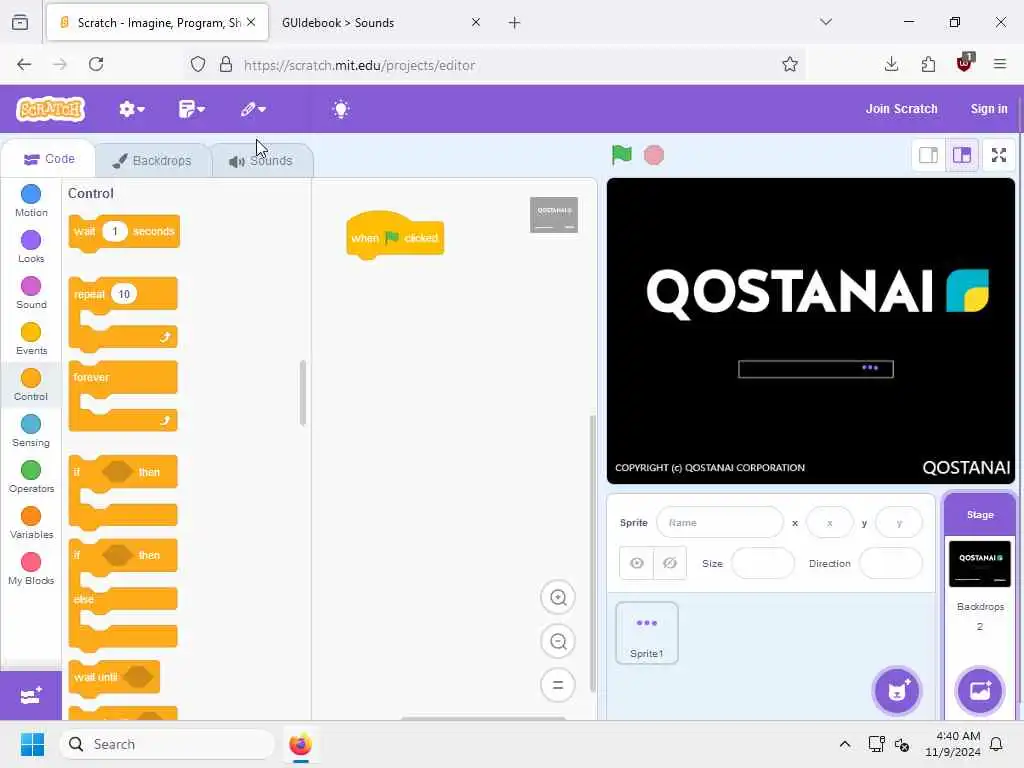Switch to the Backdrops tab
The image size is (1024, 768).
tap(153, 161)
